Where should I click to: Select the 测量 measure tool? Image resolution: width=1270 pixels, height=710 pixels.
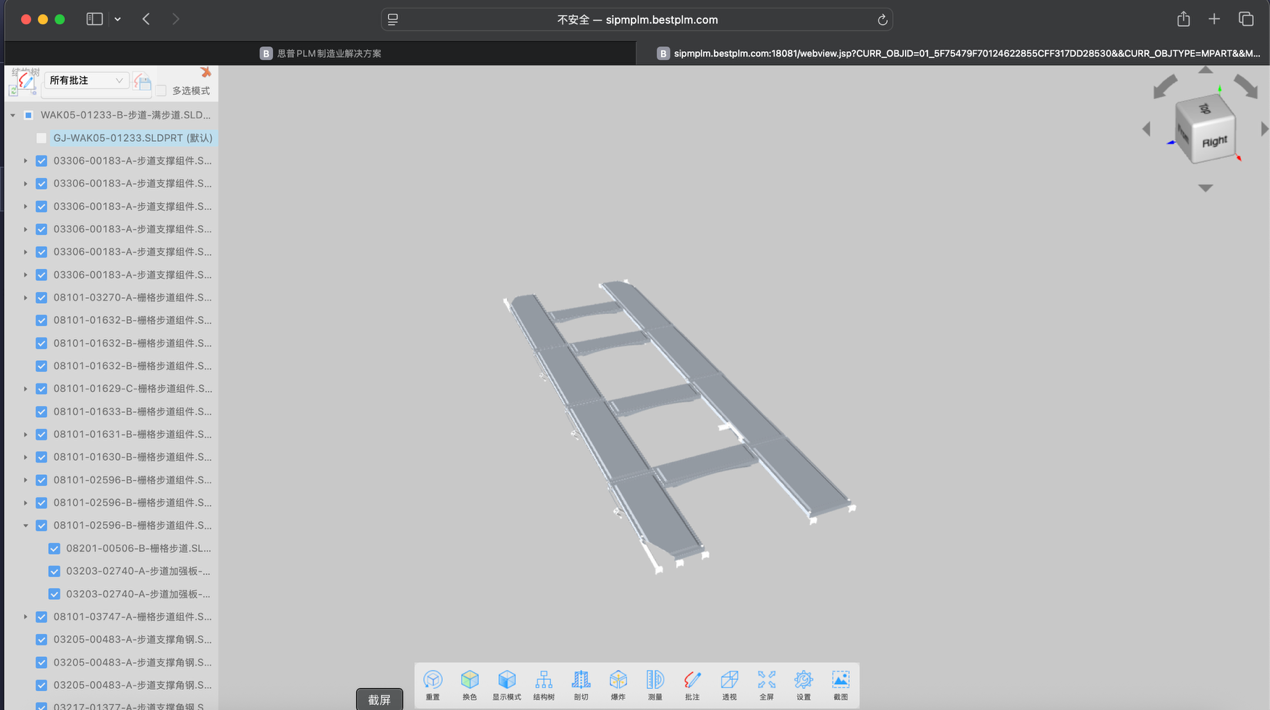pyautogui.click(x=655, y=685)
